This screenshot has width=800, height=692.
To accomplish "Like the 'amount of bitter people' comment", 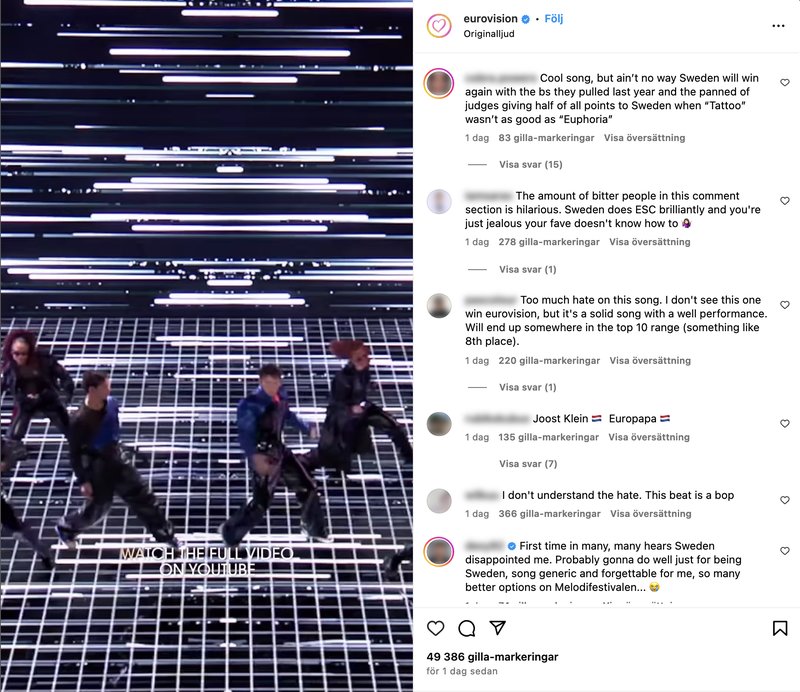I will click(x=785, y=201).
